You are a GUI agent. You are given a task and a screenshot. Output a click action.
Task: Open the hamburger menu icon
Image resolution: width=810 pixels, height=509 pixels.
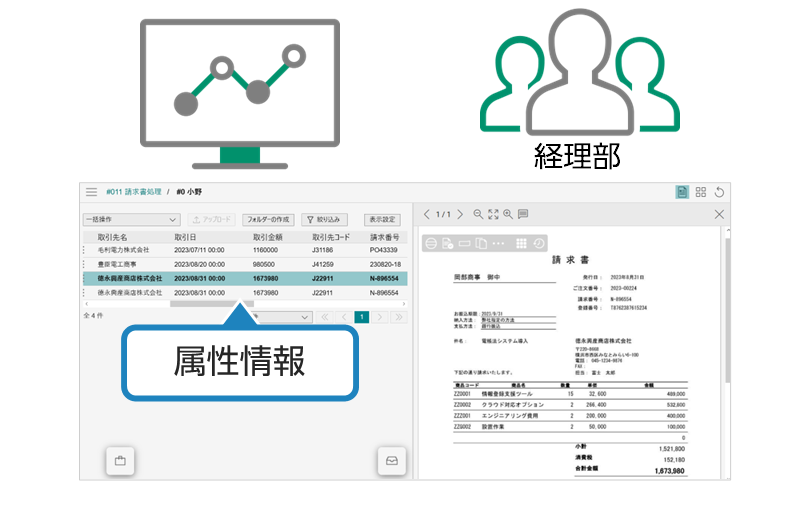[91, 192]
